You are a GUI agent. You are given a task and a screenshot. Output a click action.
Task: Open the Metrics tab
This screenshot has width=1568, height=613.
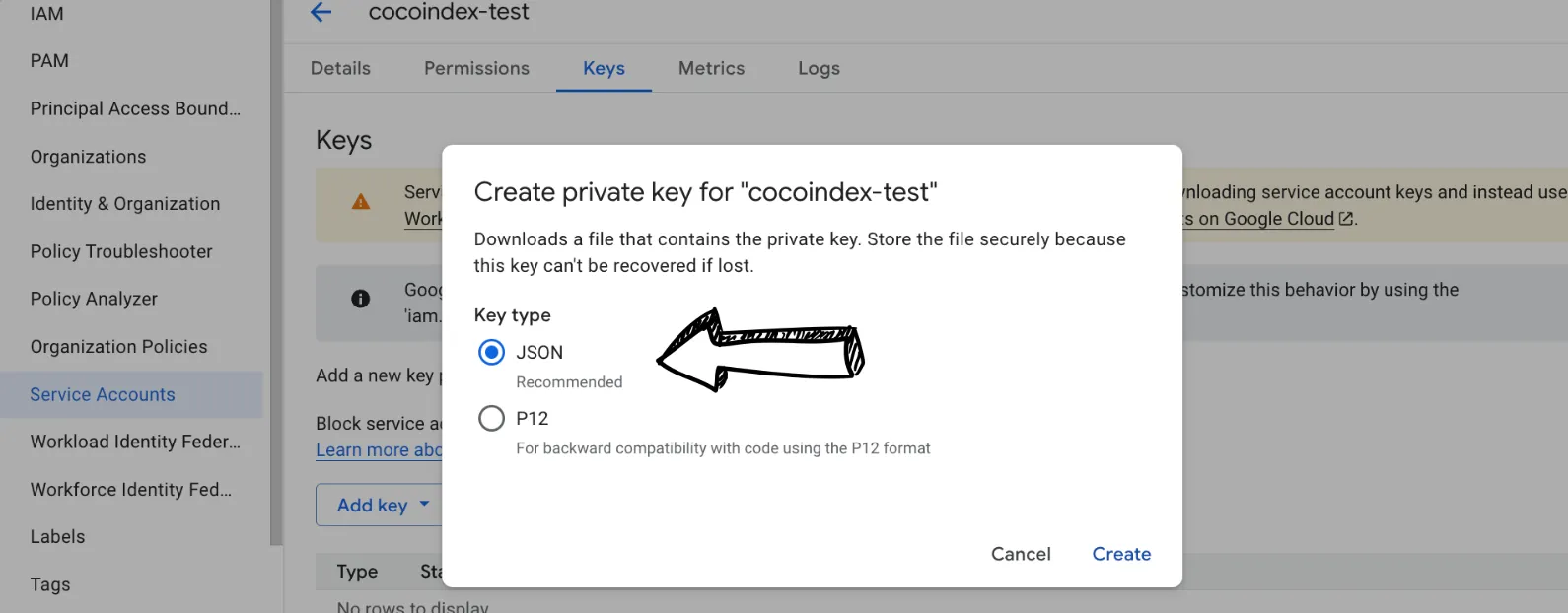click(x=711, y=68)
